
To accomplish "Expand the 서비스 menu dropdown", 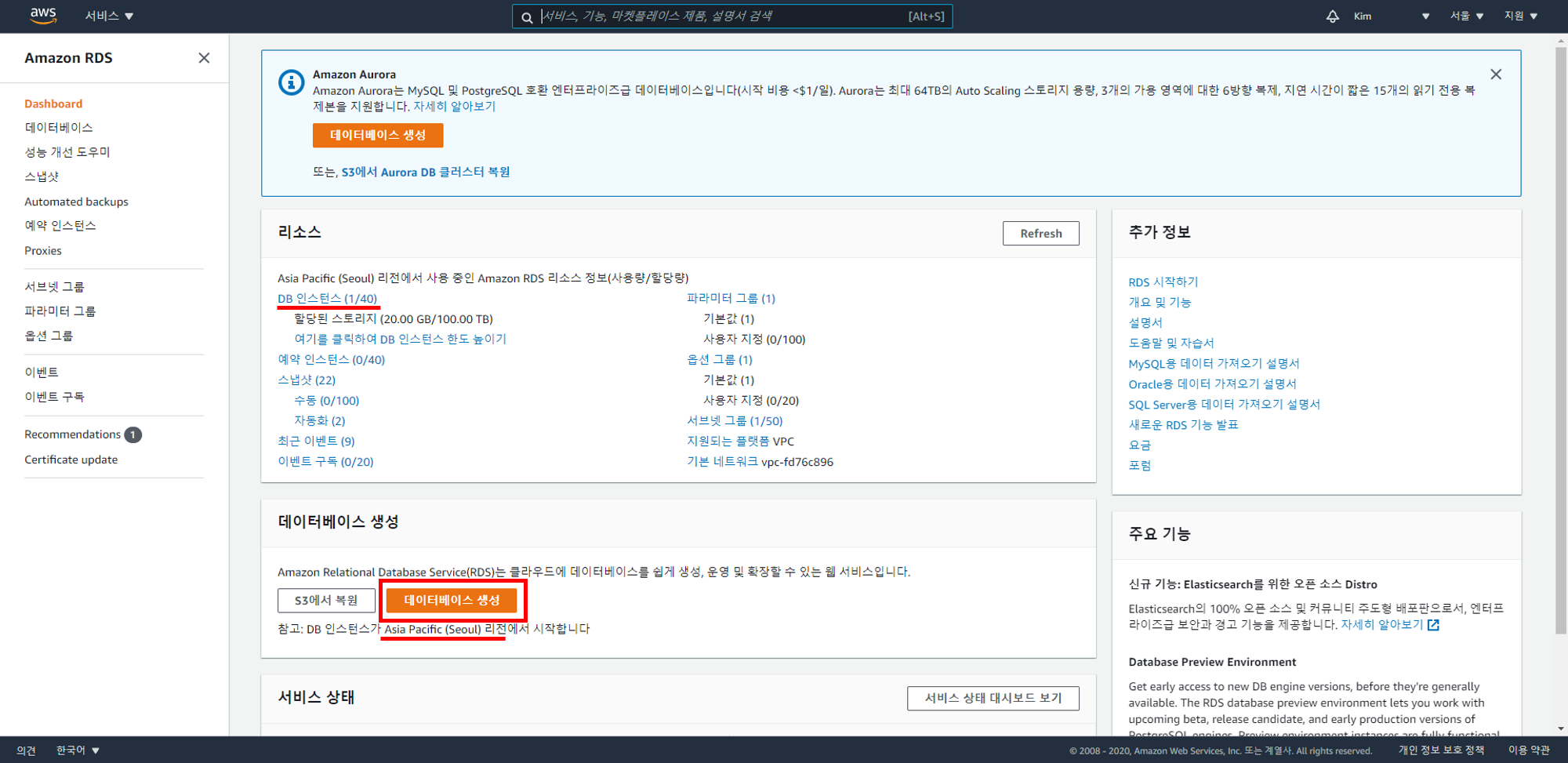I will 109,16.
